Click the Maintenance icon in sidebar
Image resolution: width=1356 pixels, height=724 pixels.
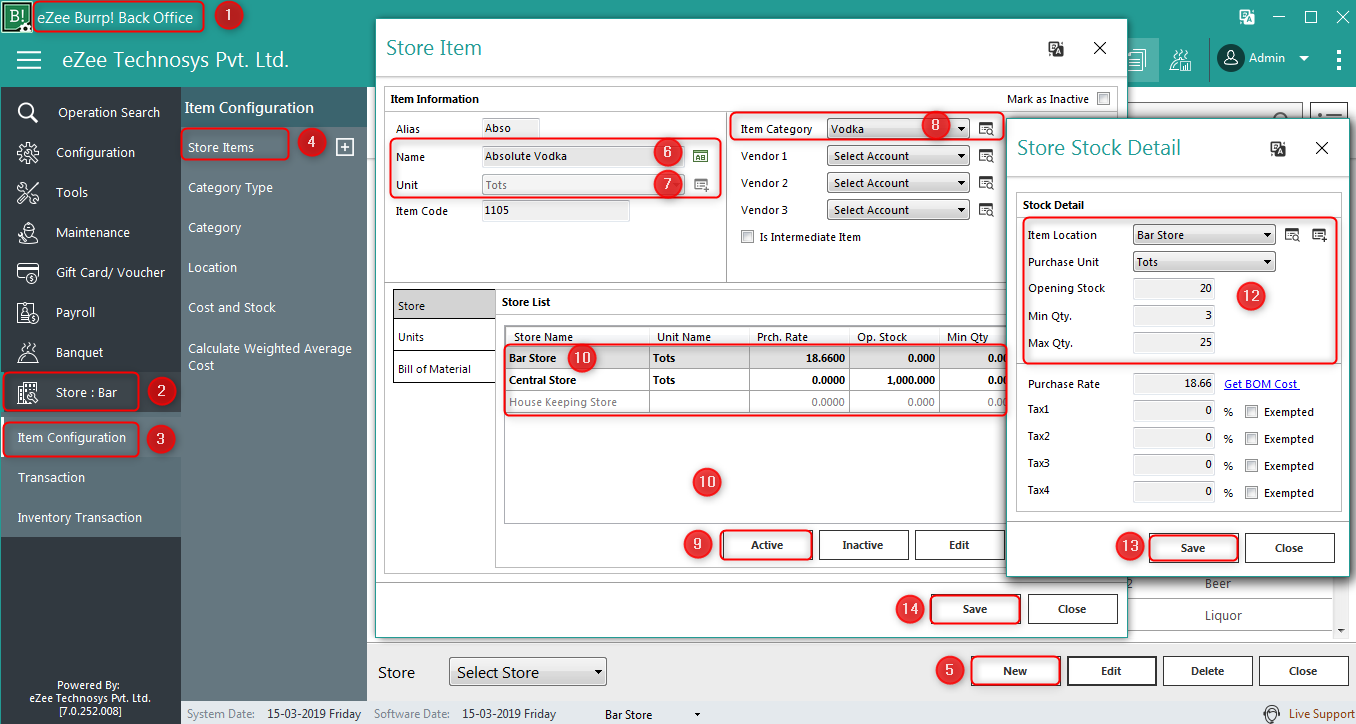[x=28, y=232]
